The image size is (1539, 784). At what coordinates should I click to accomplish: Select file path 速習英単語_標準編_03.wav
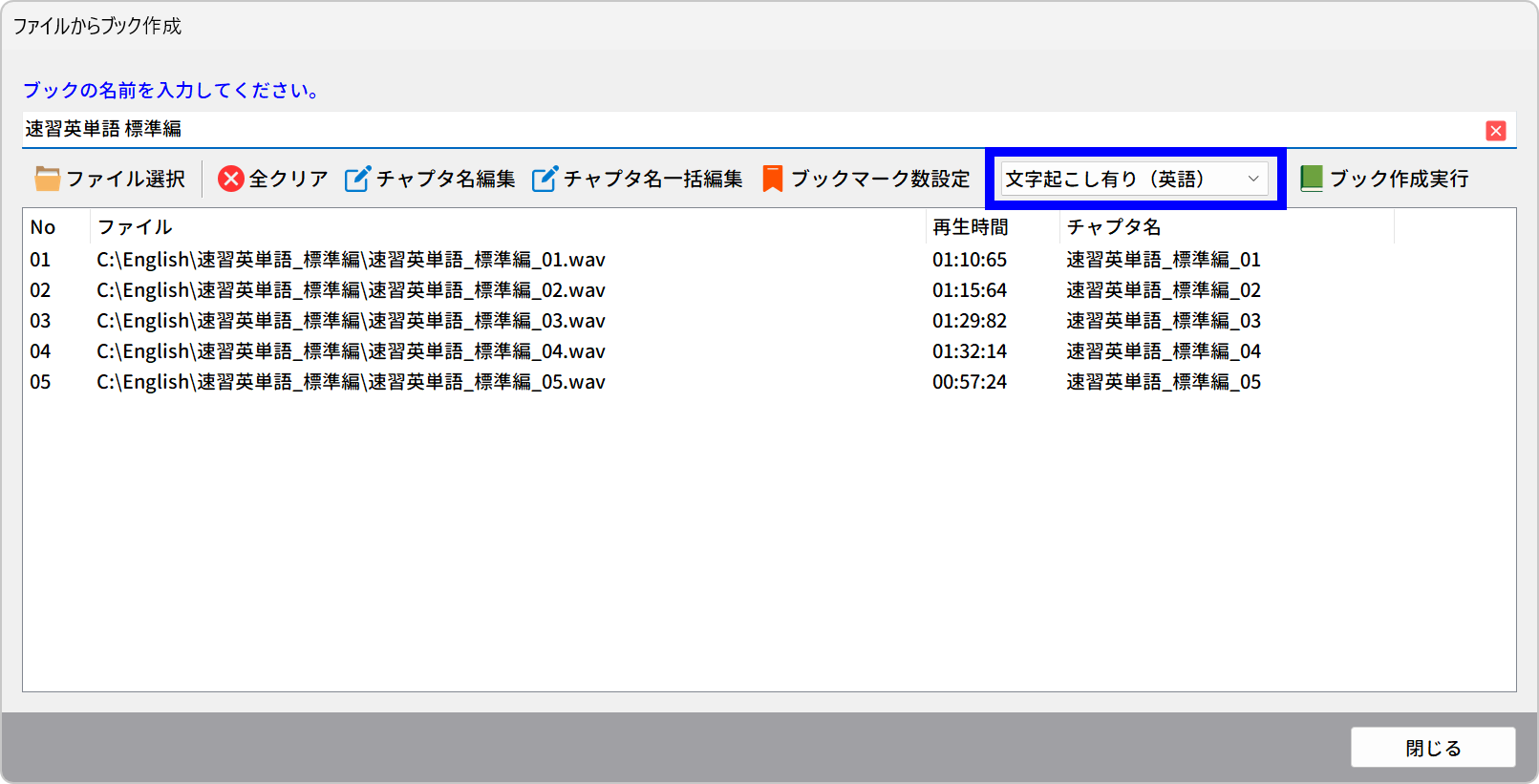tap(351, 321)
